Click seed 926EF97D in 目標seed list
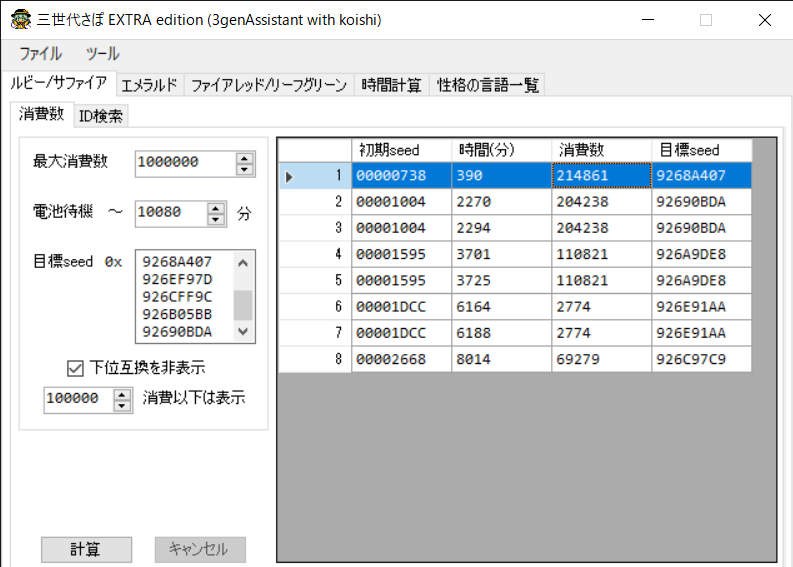 (x=177, y=279)
